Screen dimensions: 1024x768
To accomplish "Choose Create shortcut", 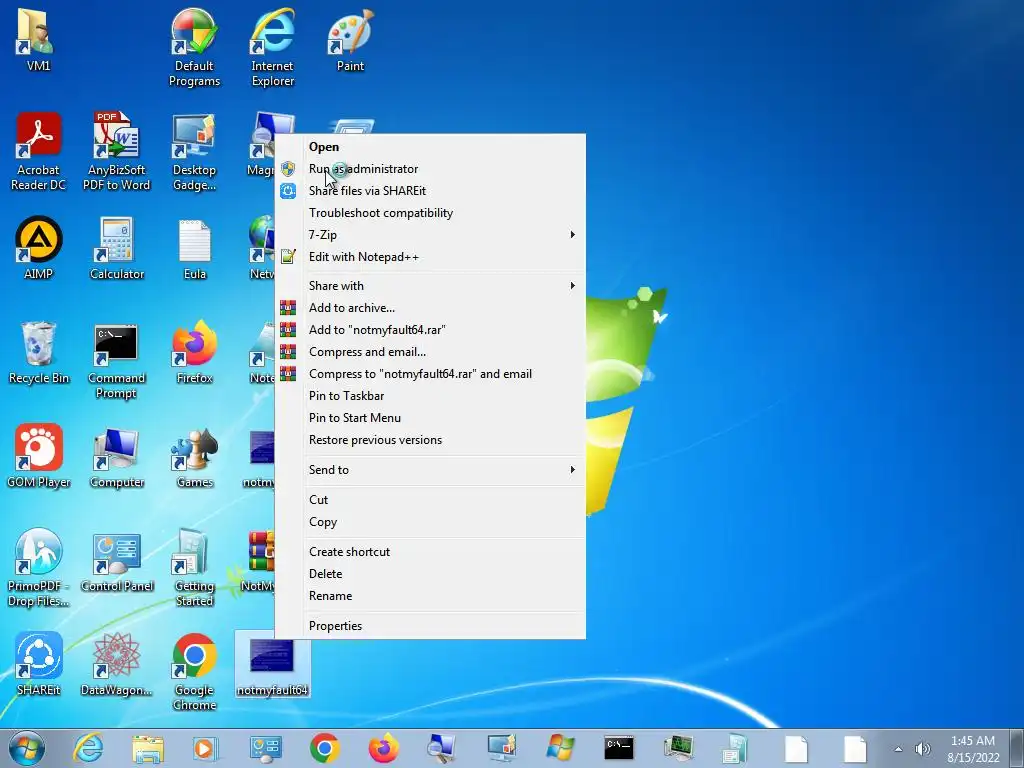I will 430,552.
